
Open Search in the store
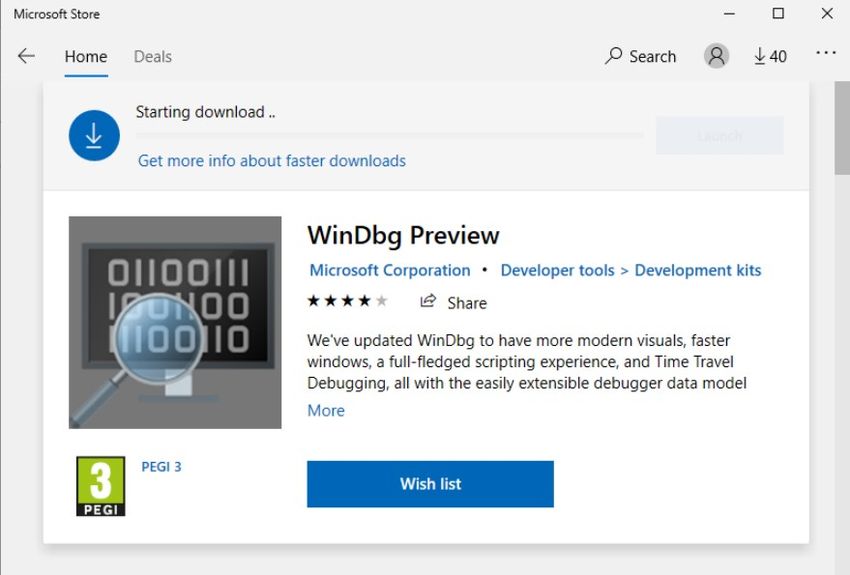coord(640,56)
